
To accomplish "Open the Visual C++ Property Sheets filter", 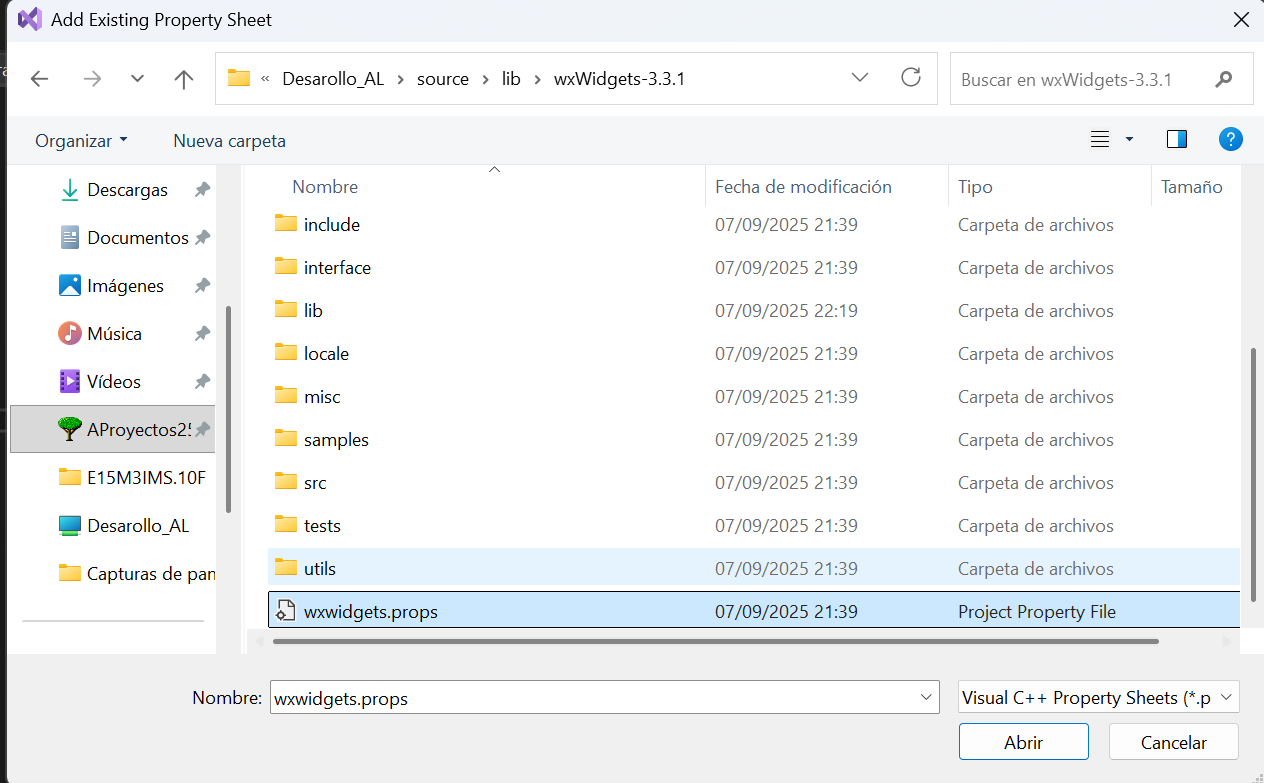I will pos(1098,697).
